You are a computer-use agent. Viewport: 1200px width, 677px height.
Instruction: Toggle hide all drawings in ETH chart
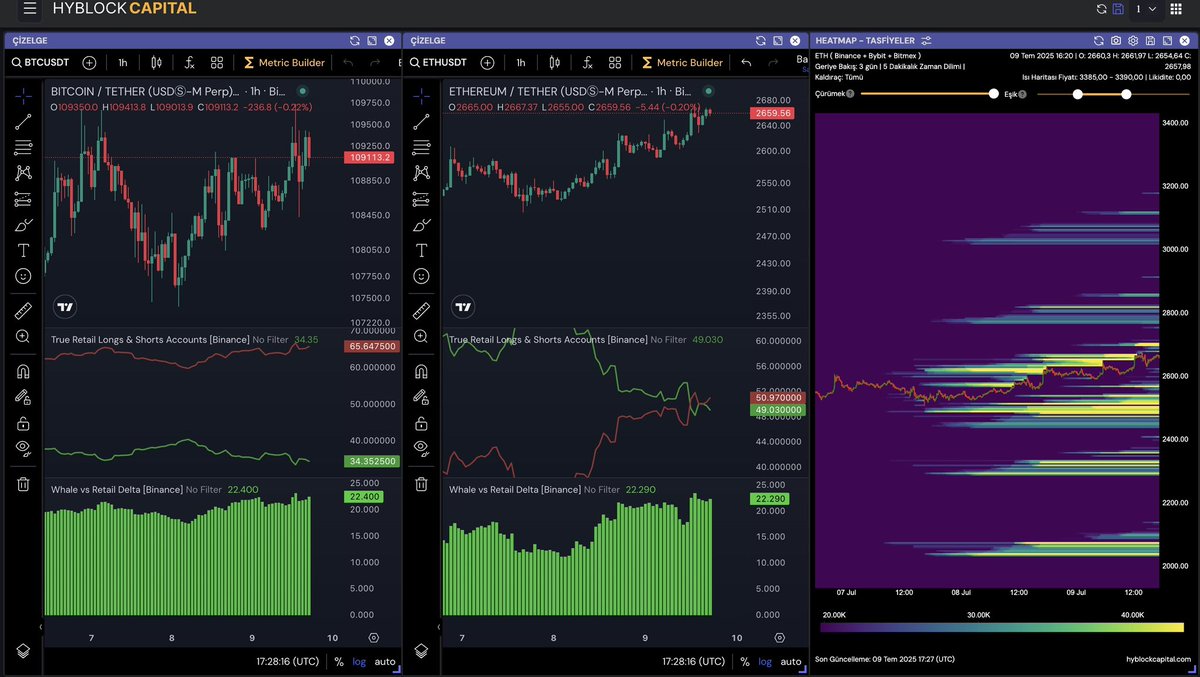point(421,448)
